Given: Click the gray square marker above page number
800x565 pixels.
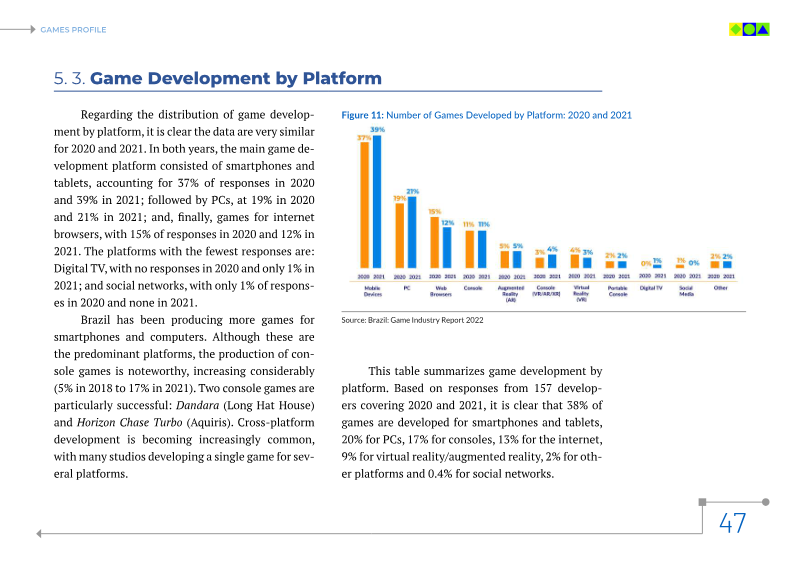Looking at the screenshot, I should pyautogui.click(x=703, y=502).
